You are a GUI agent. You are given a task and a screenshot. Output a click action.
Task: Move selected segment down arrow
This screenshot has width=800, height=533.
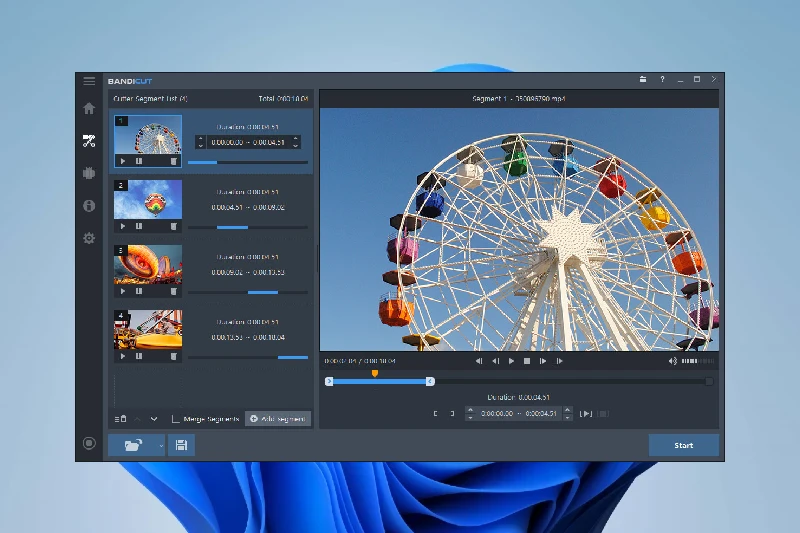pos(154,419)
